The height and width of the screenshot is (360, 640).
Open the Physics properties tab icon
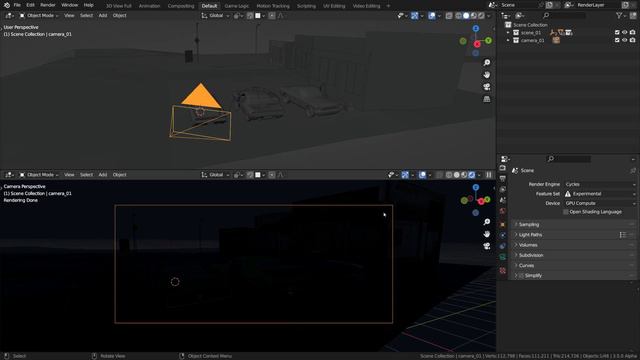click(x=502, y=235)
